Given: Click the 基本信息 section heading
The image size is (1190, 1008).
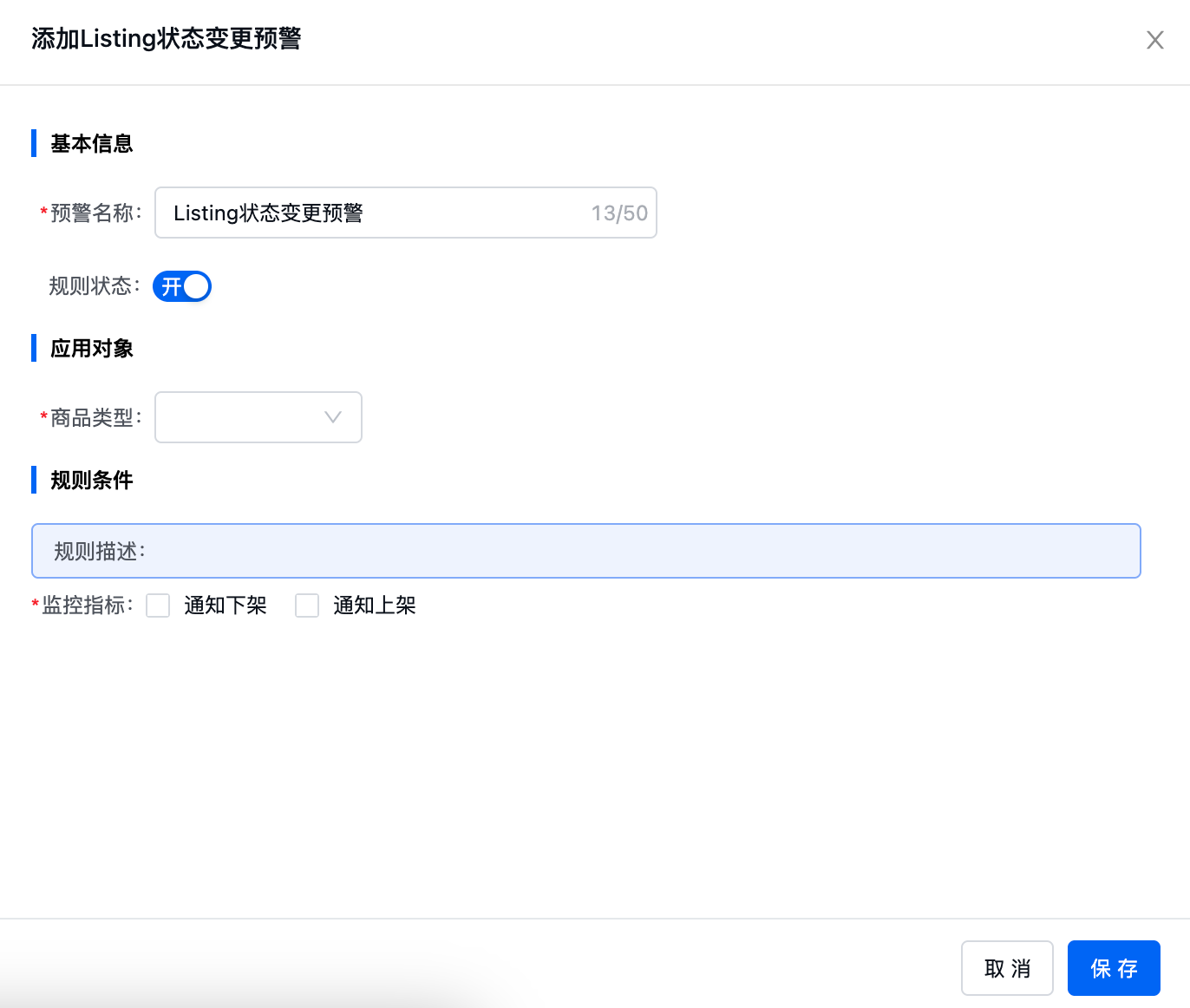Looking at the screenshot, I should 92,143.
